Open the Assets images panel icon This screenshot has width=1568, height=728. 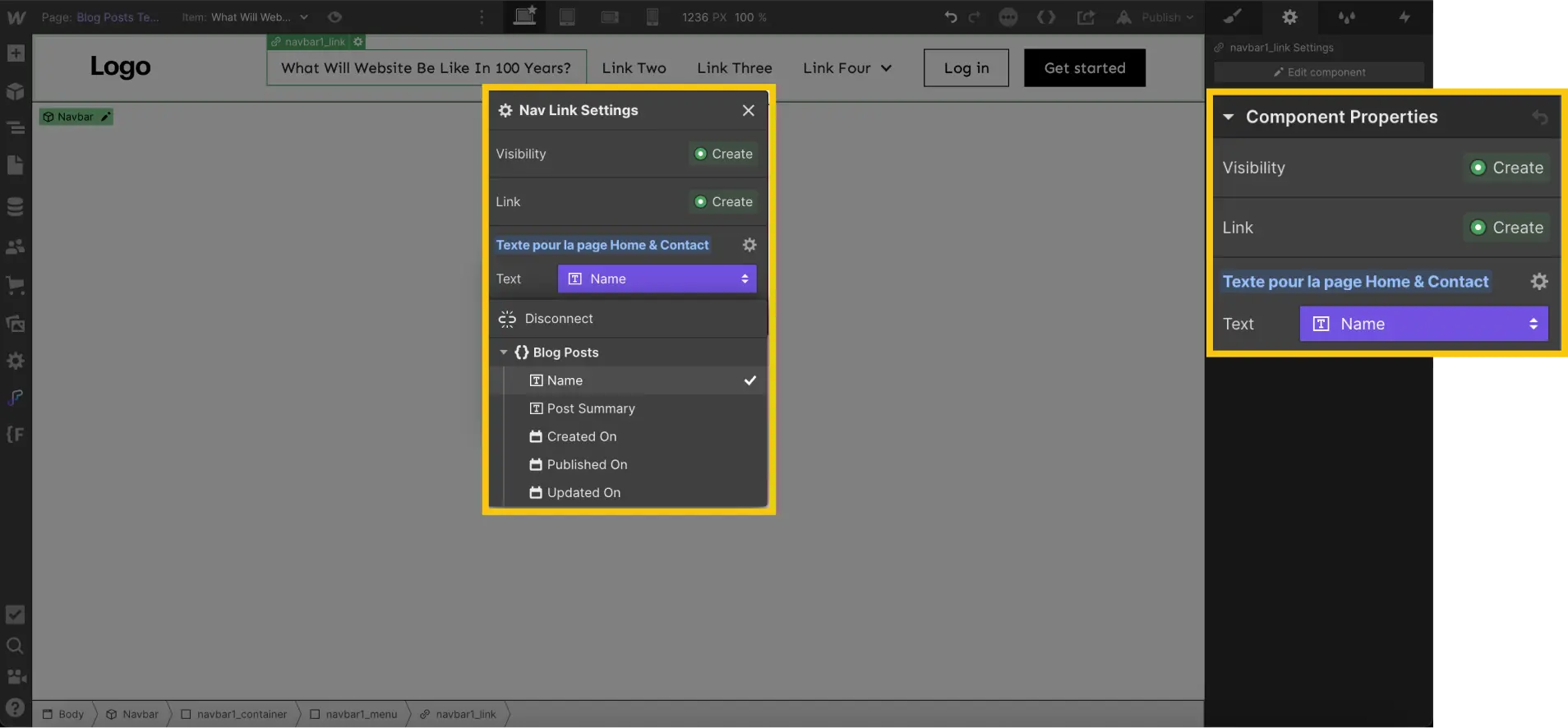[x=16, y=323]
